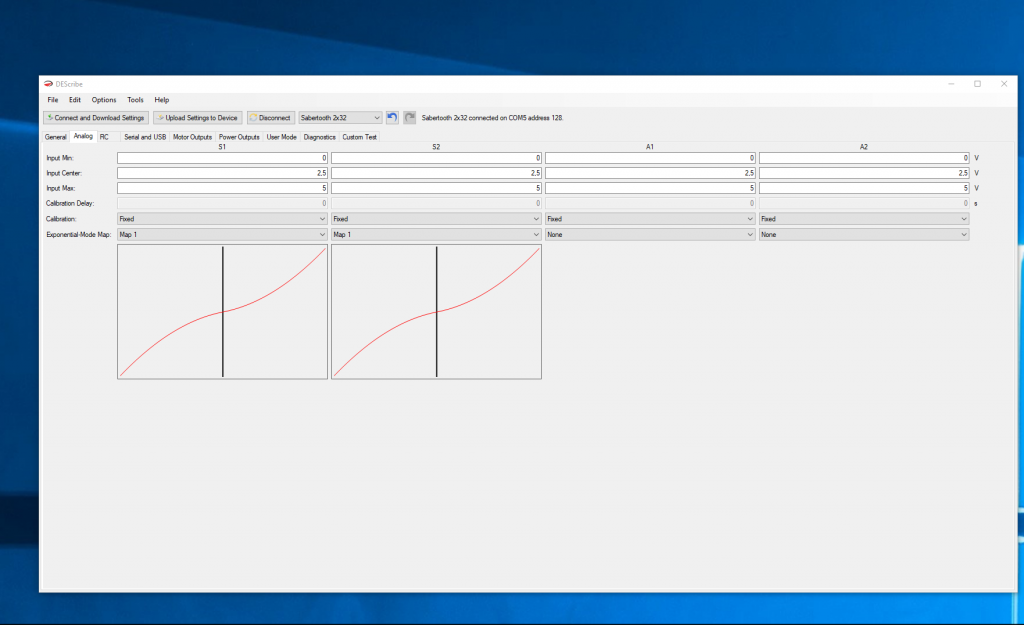Click the A1 Input Center field
The width and height of the screenshot is (1024, 625).
click(650, 173)
